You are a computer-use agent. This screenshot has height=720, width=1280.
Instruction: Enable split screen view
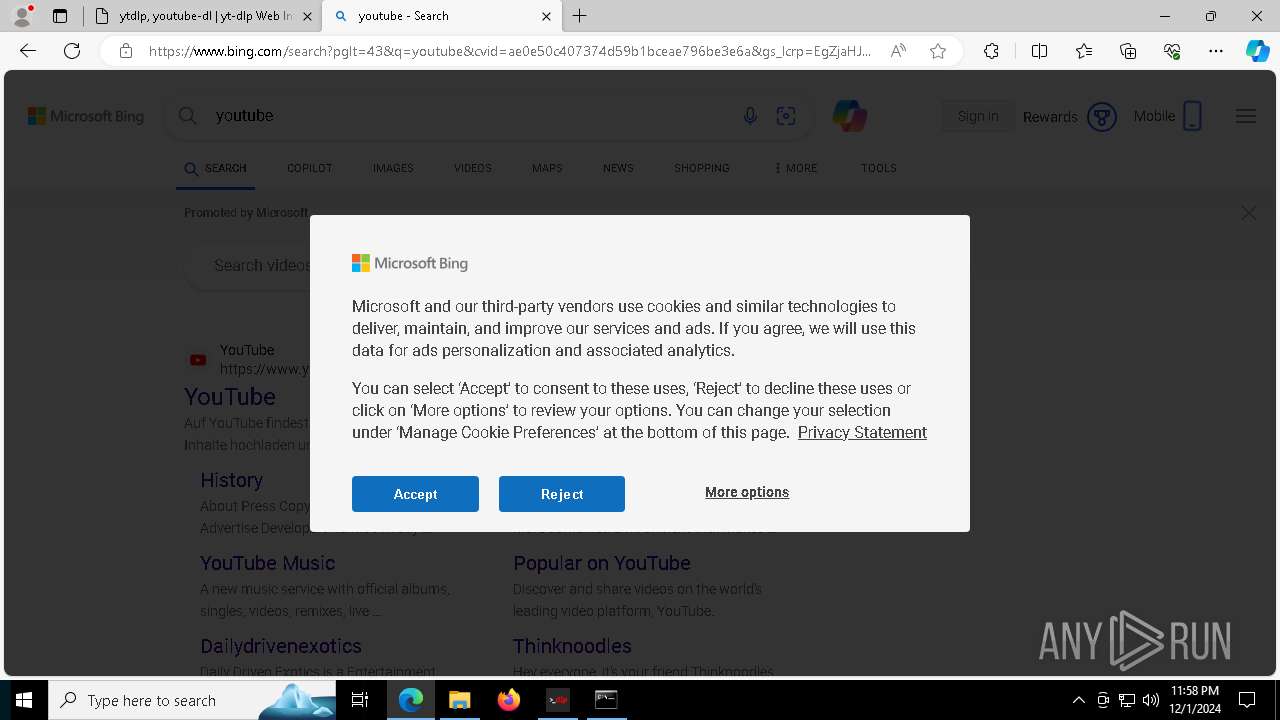1039,51
